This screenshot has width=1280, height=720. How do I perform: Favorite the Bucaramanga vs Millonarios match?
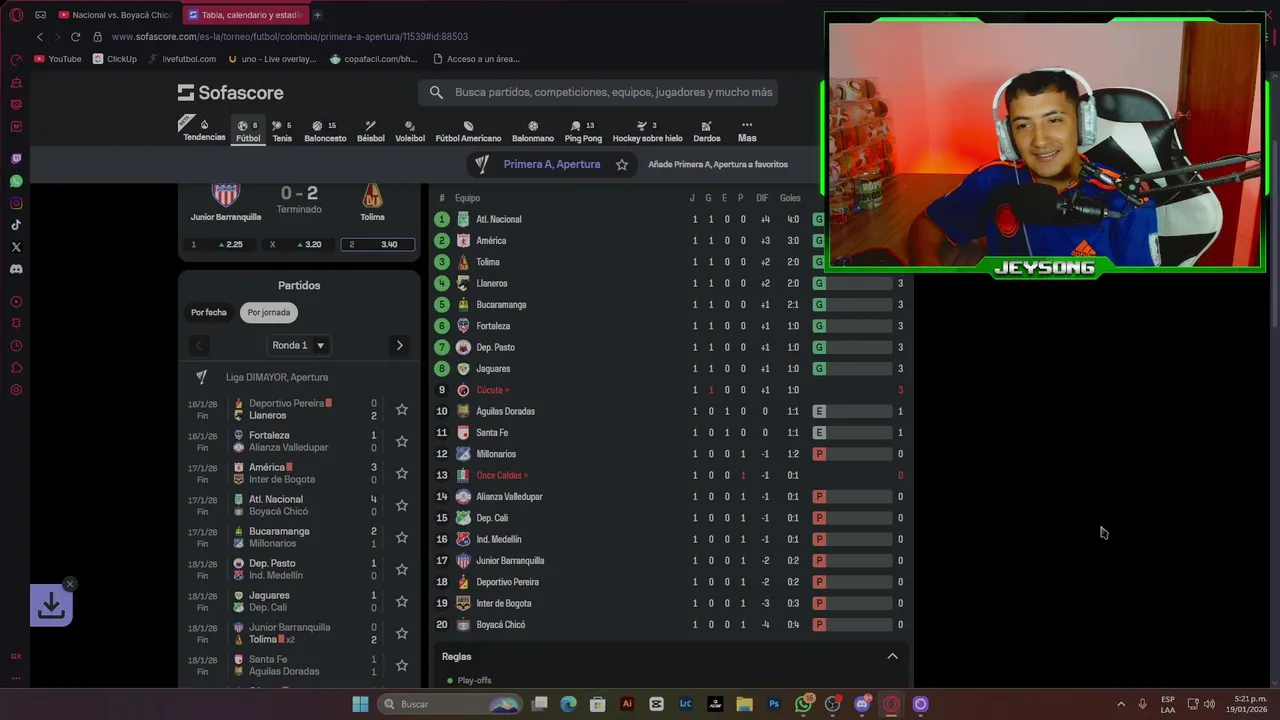(x=401, y=537)
